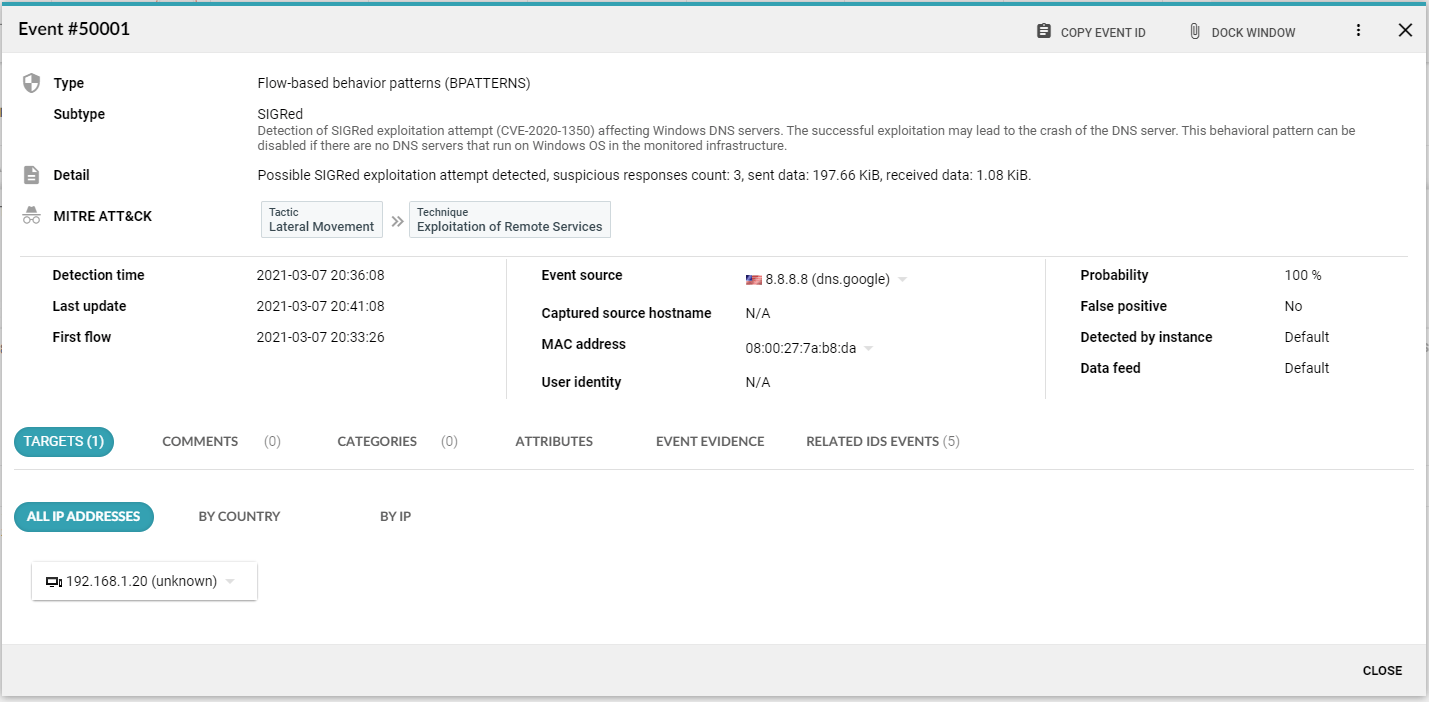Viewport: 1429px width, 702px height.
Task: Select the All IP Addresses filter
Action: [84, 516]
